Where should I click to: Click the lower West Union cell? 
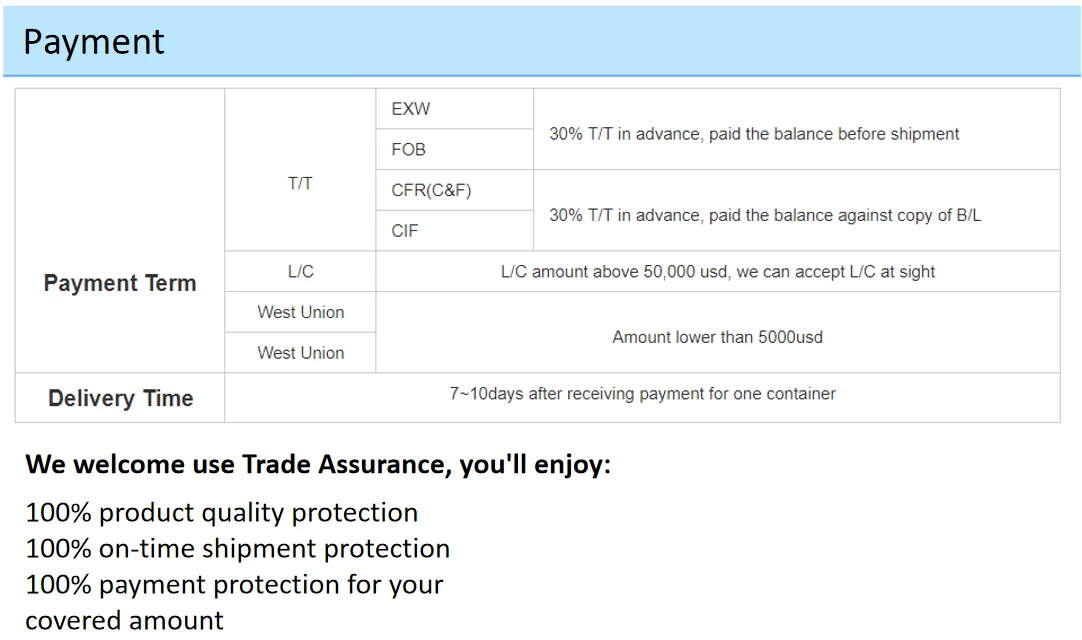pos(300,353)
